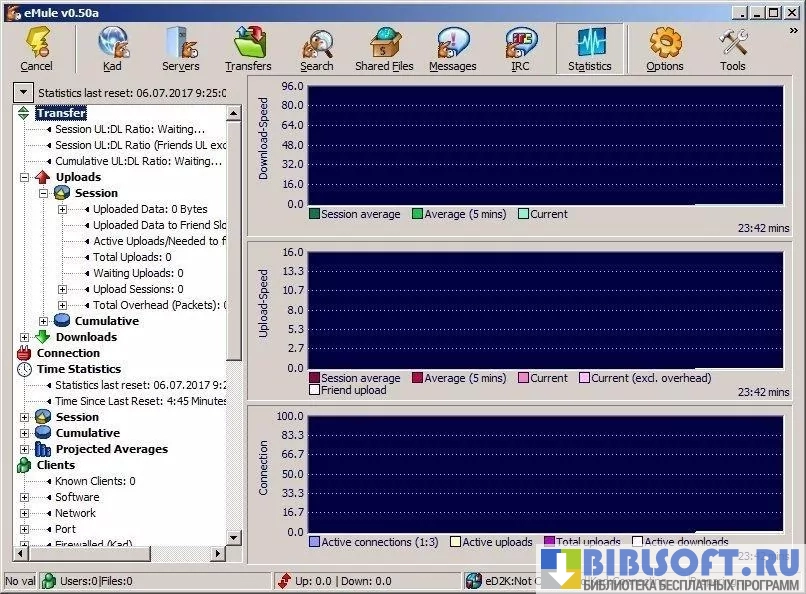The height and width of the screenshot is (594, 806).
Task: Select the Time Statistics tree item
Action: (78, 369)
